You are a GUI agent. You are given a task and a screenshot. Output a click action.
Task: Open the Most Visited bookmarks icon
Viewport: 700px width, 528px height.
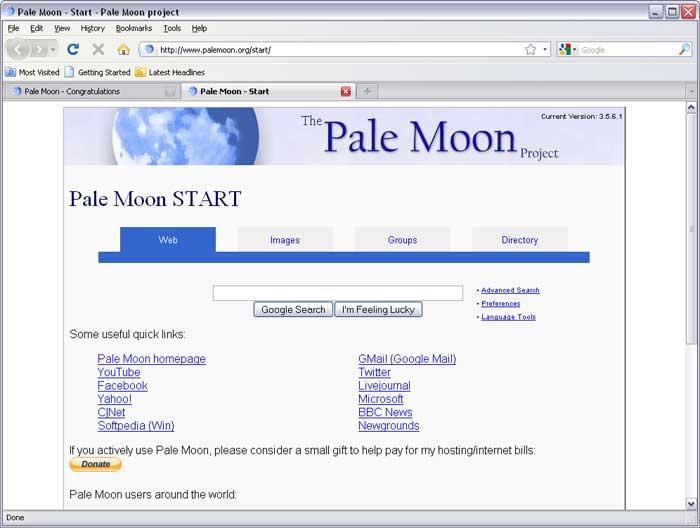(10, 72)
